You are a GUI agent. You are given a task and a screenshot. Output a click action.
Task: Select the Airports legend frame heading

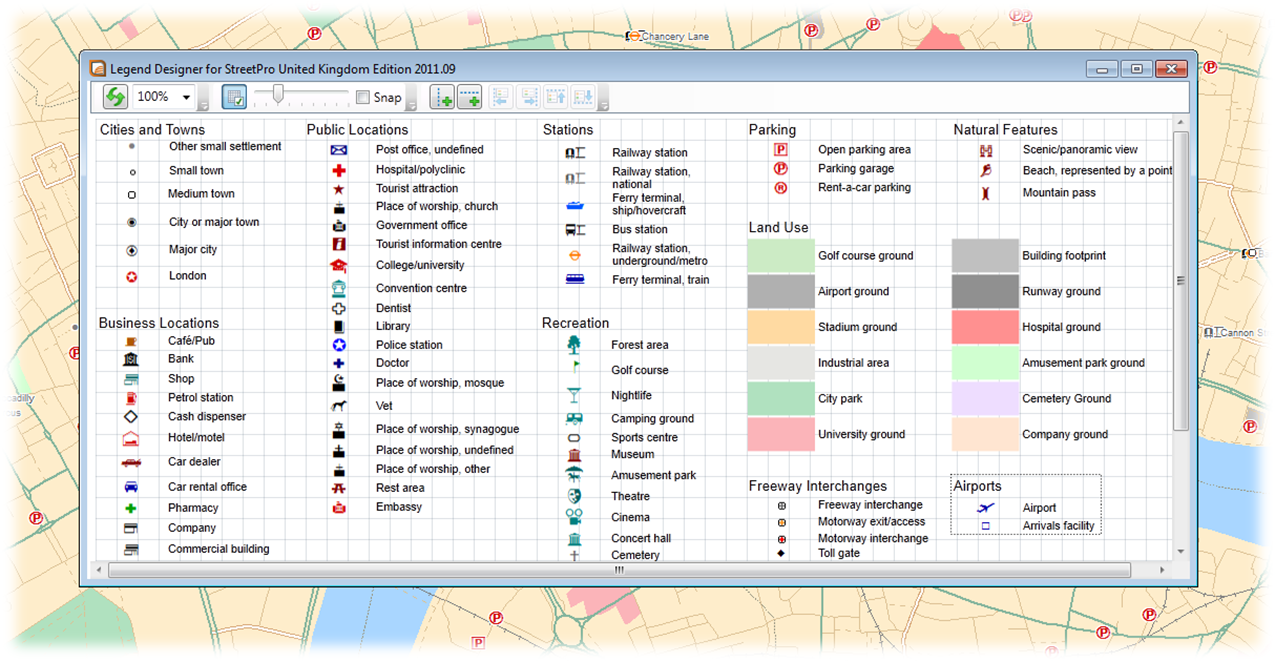pyautogui.click(x=977, y=486)
